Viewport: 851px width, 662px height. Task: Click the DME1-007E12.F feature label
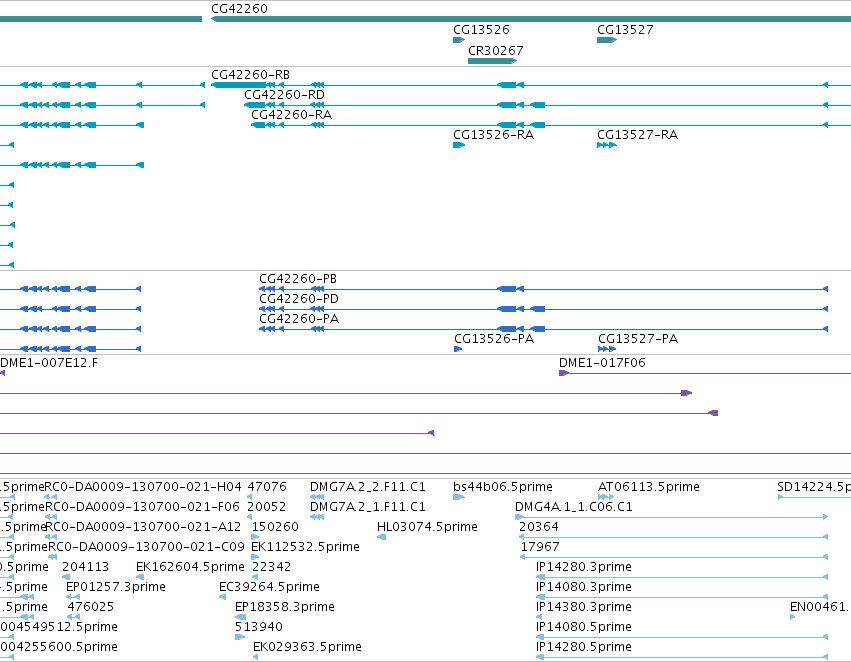[49, 363]
